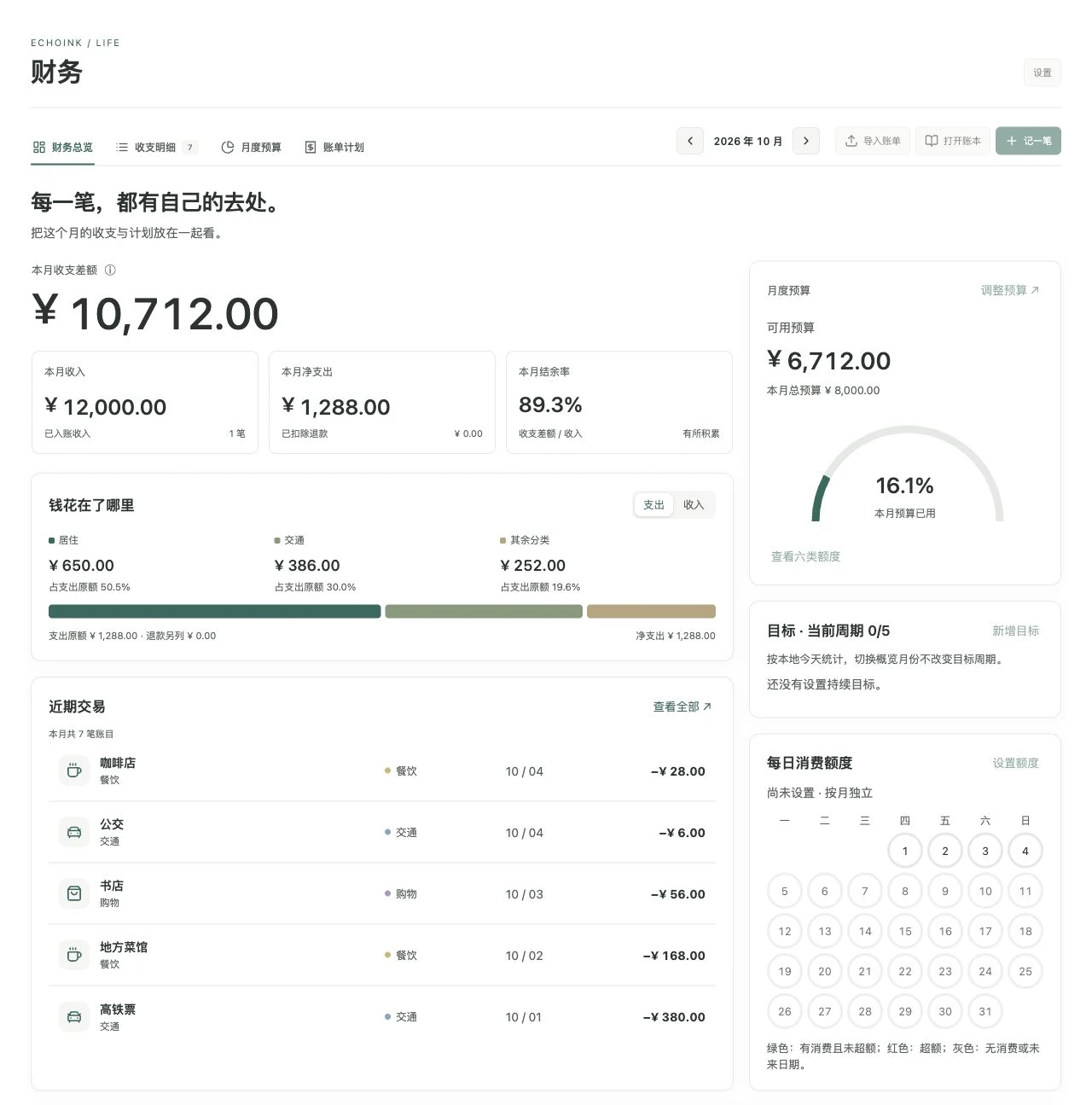Image resolution: width=1092 pixels, height=1105 pixels.
Task: Click the ¥ 6,712.00 available budget amount
Action: [828, 361]
